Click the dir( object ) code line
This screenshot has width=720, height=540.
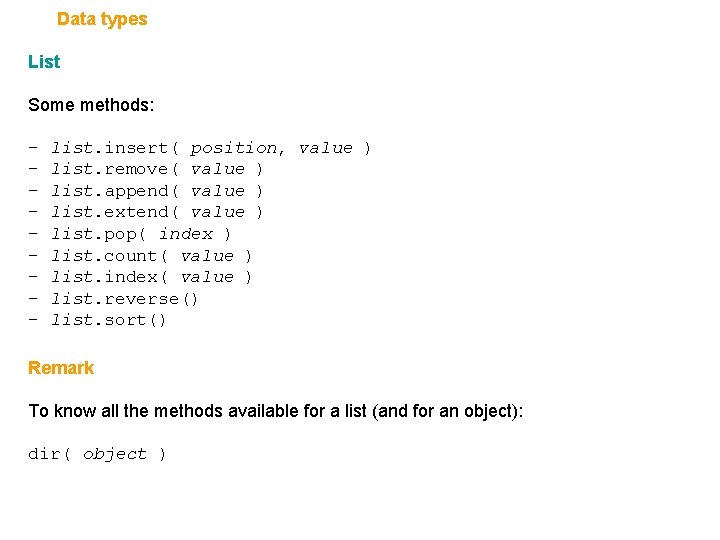tap(97, 454)
